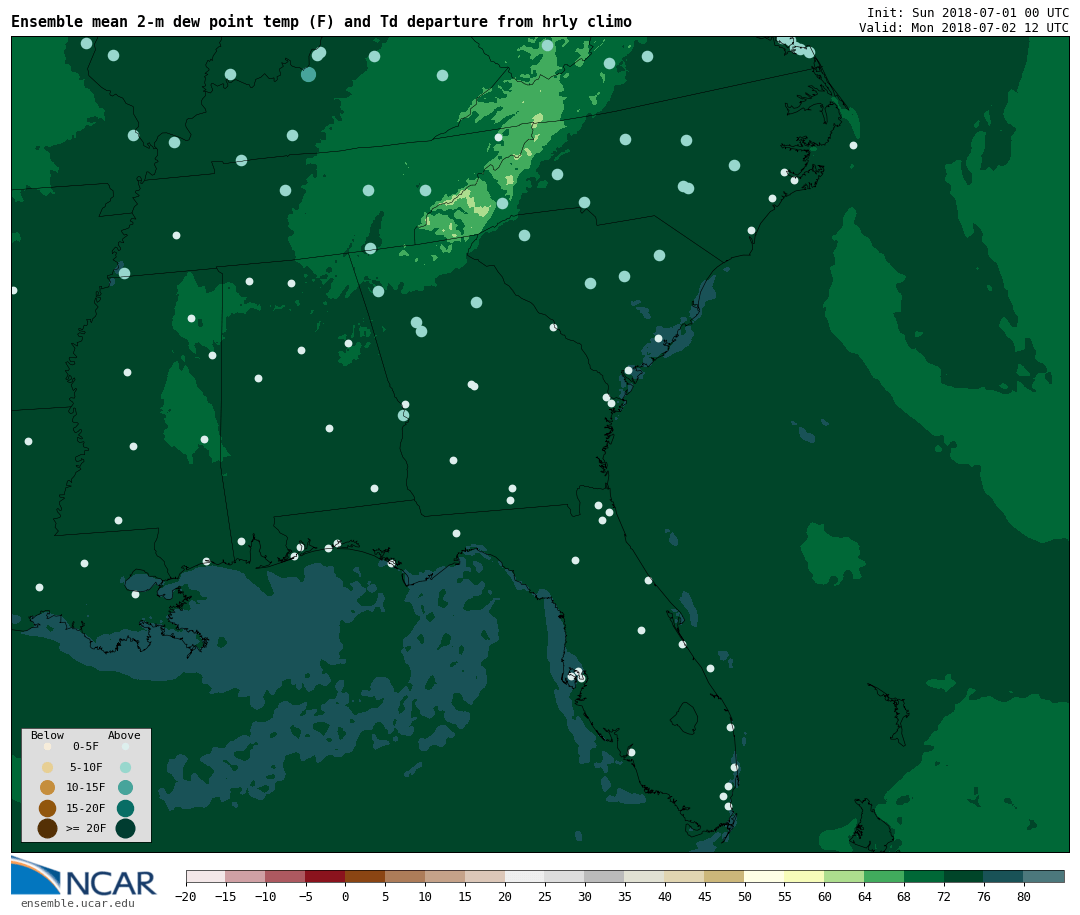Click the '15-20F' legend label
Image resolution: width=1080 pixels, height=915 pixels.
tap(86, 808)
